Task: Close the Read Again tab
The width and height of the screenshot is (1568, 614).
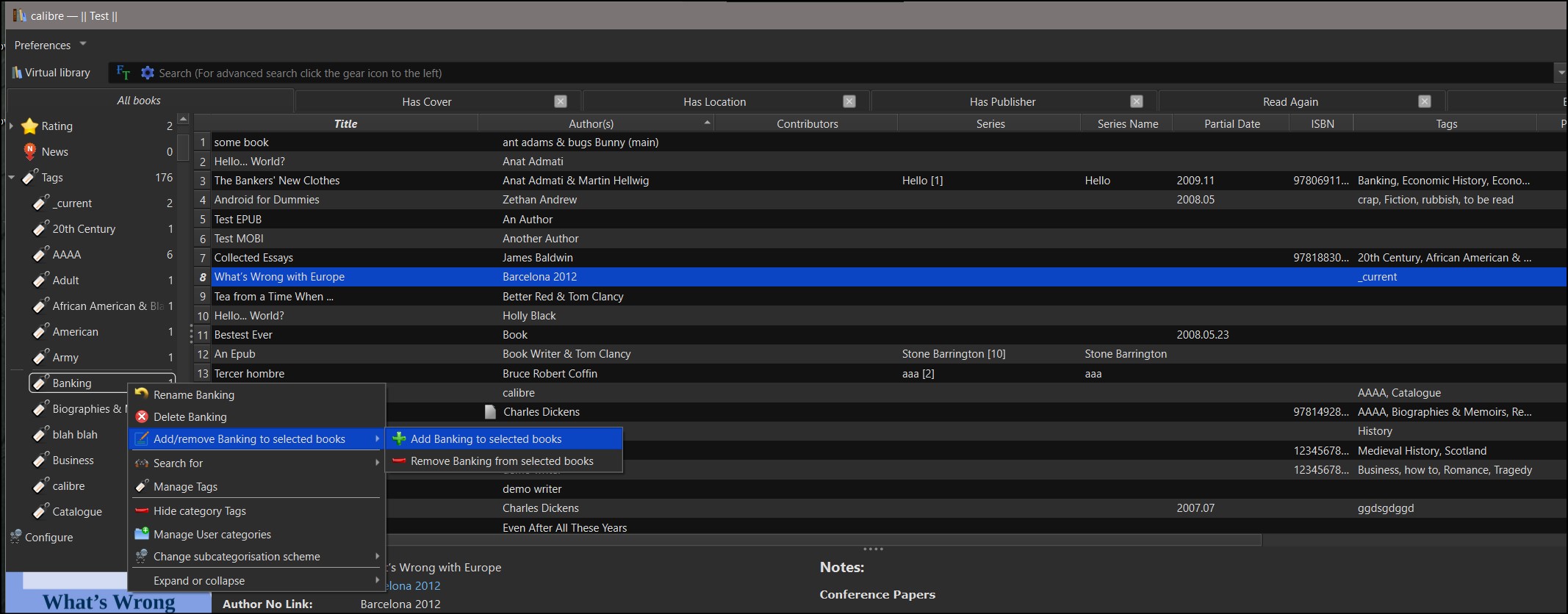Action: (x=1425, y=101)
